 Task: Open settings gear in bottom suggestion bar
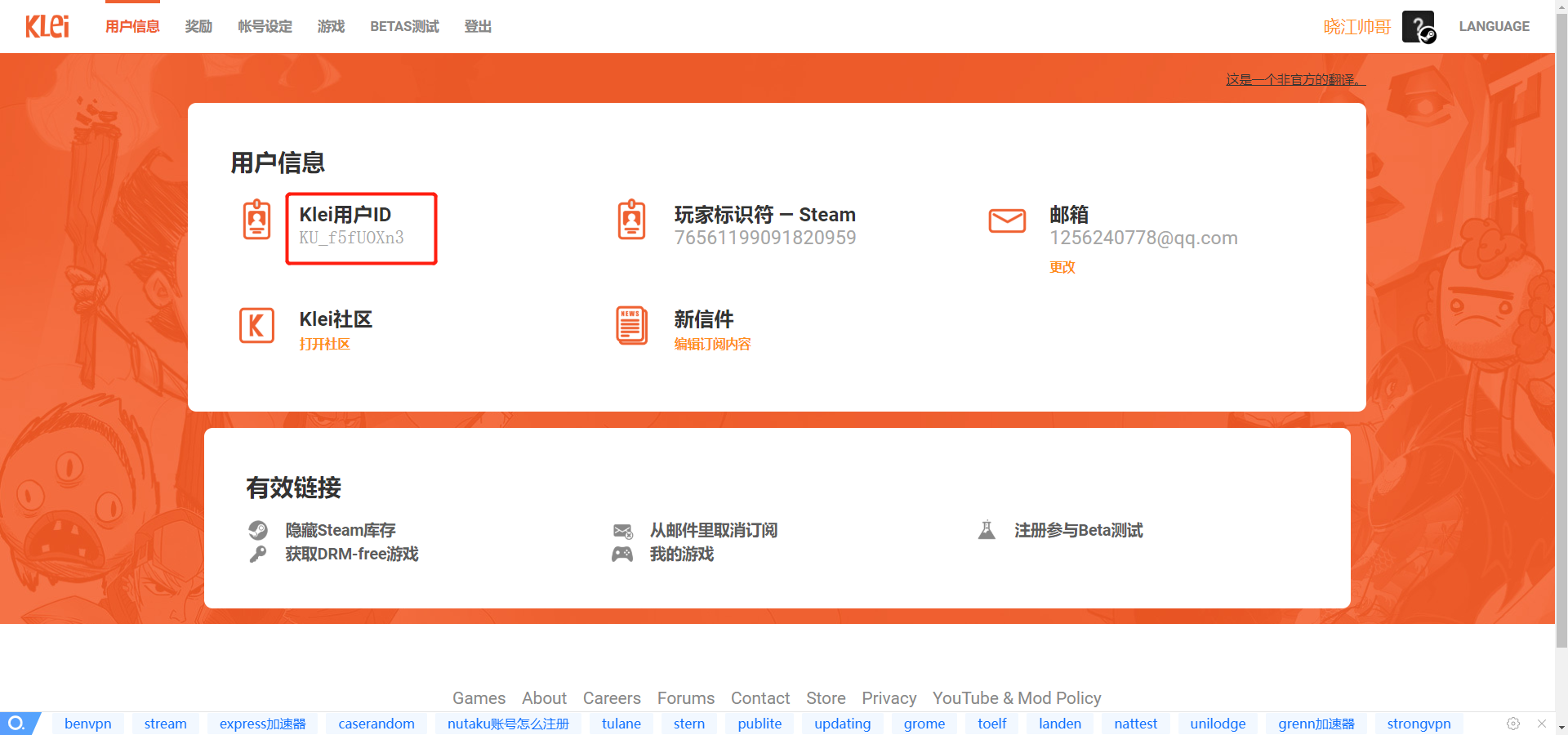tap(1512, 724)
